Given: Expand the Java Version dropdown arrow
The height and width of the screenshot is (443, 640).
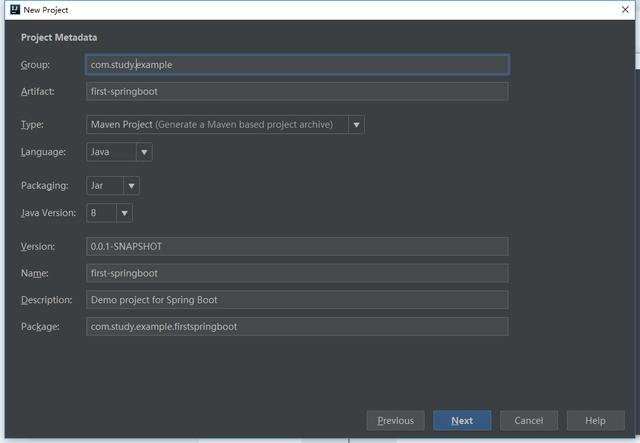Looking at the screenshot, I should click(124, 213).
